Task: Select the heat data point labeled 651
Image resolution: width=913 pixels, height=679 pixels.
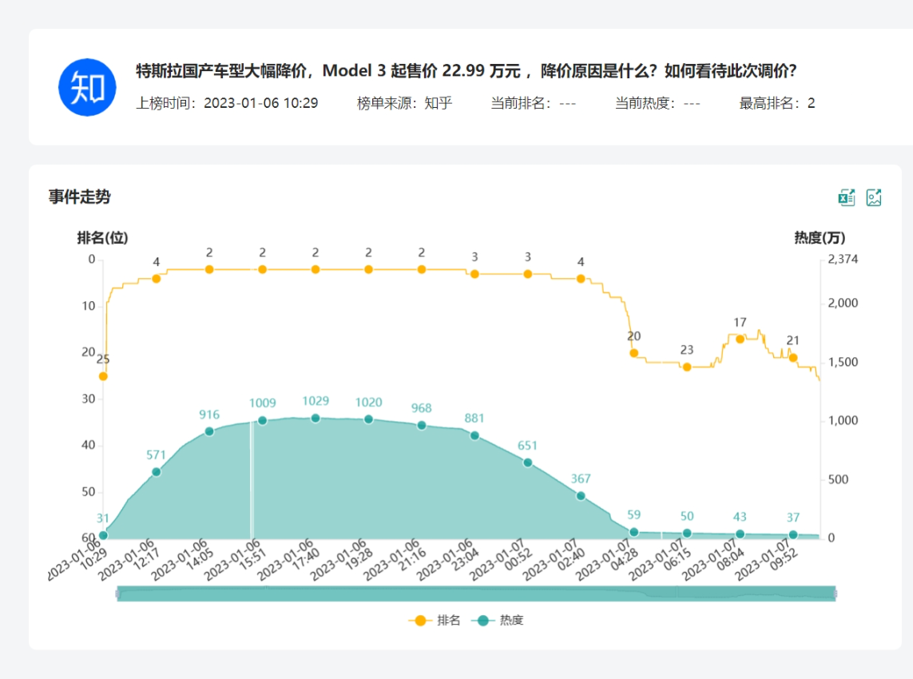Action: [x=528, y=462]
